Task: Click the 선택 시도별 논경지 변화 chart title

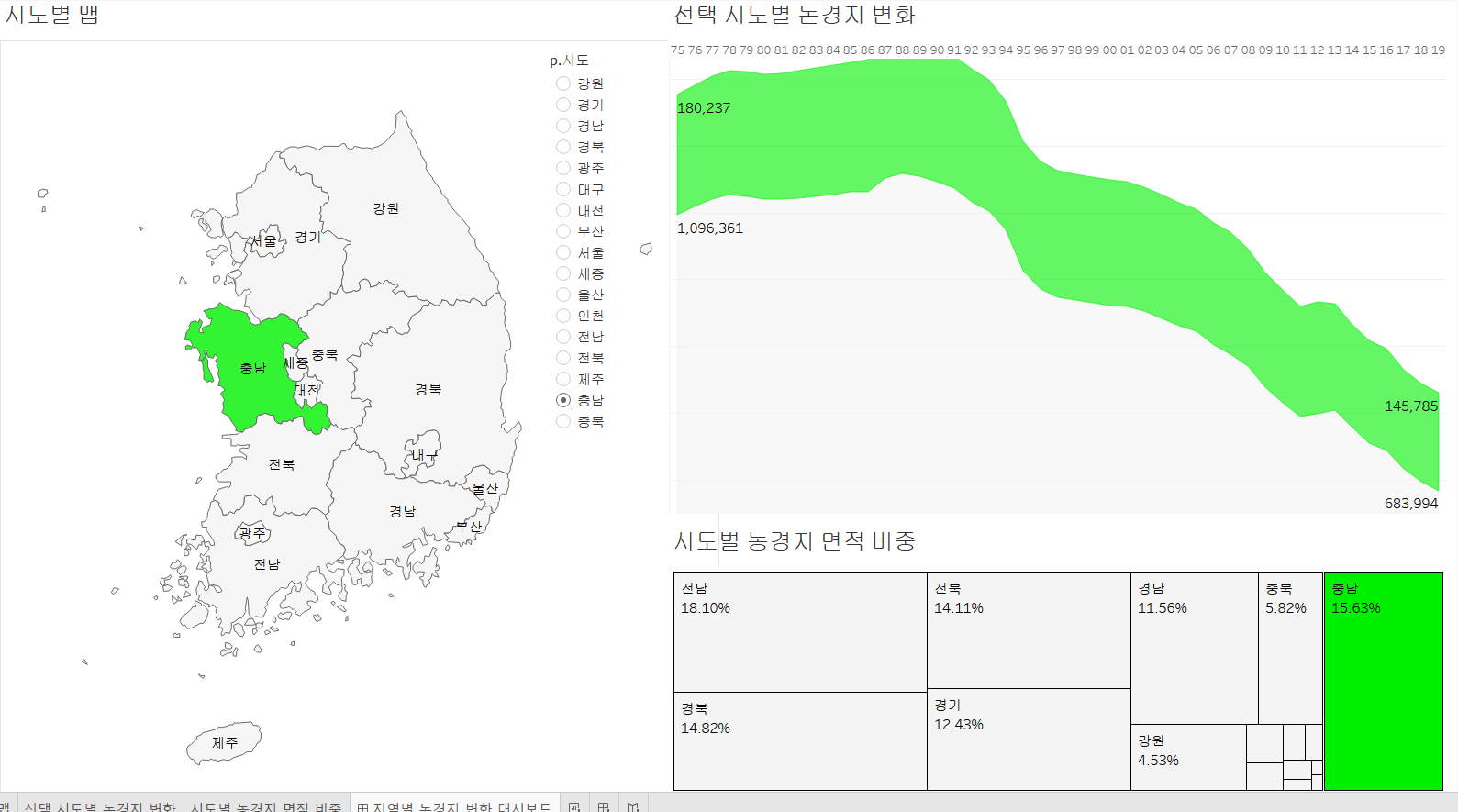Action: [x=795, y=15]
